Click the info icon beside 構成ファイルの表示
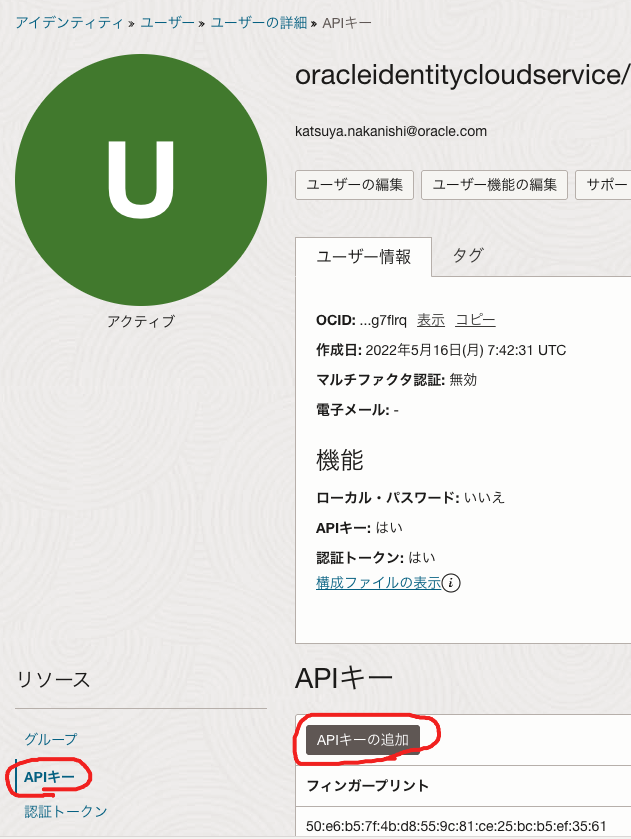Screen dimensions: 631x839 [451, 582]
